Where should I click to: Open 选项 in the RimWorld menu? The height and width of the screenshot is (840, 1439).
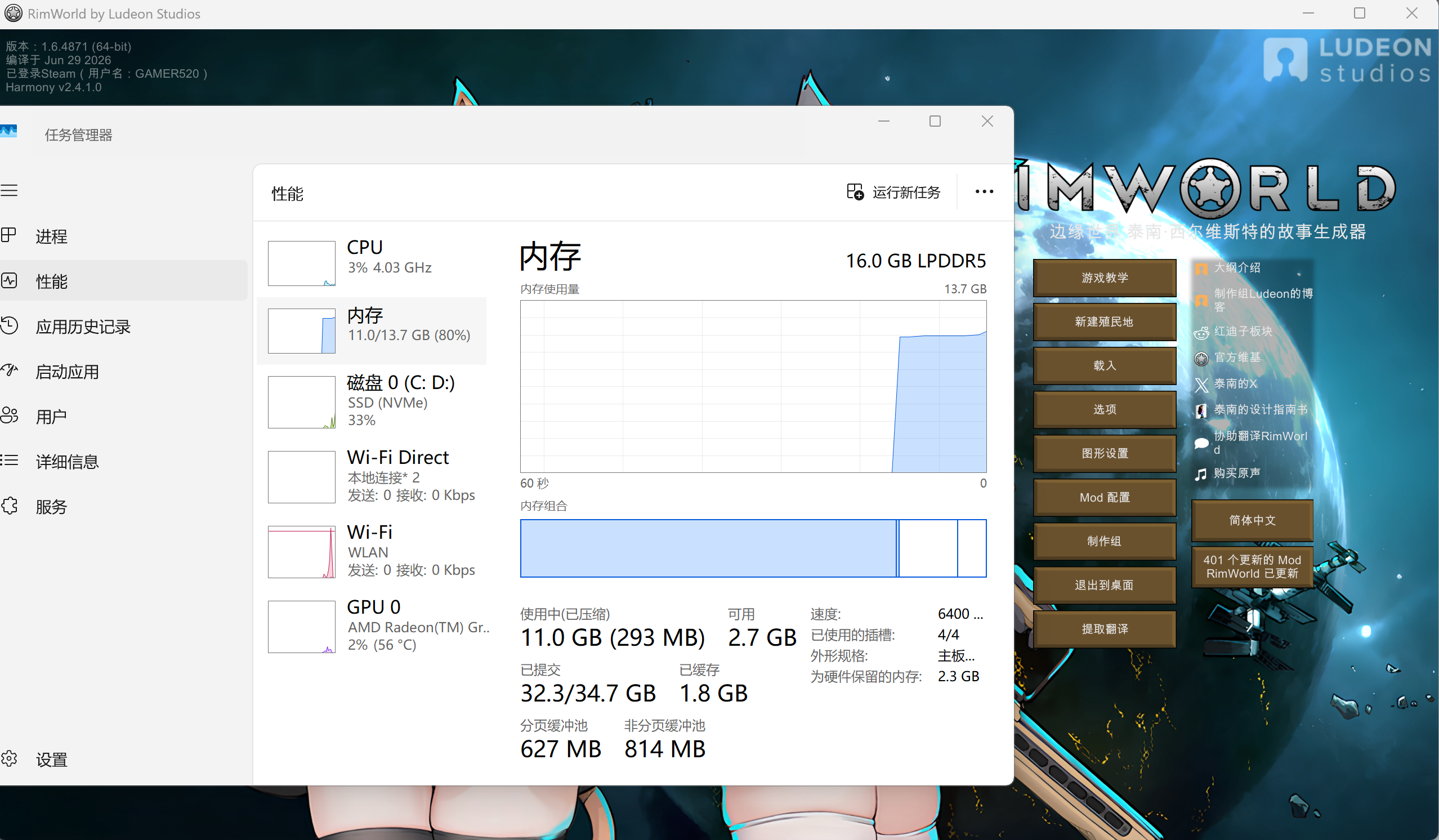[1104, 409]
